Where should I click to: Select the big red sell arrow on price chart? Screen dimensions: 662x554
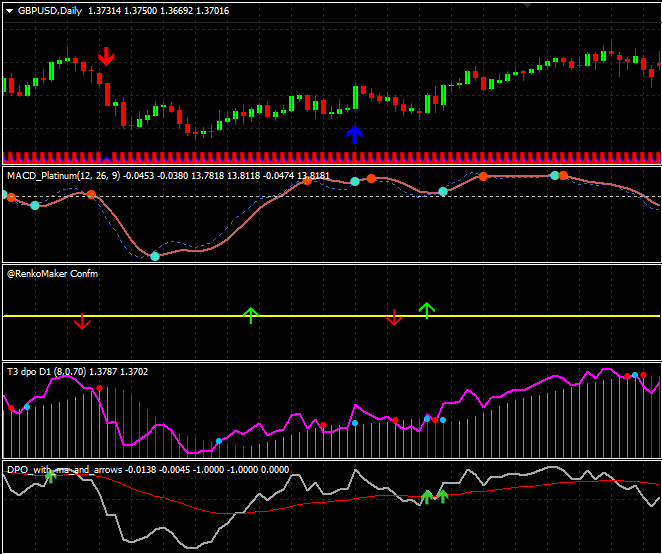pyautogui.click(x=106, y=57)
